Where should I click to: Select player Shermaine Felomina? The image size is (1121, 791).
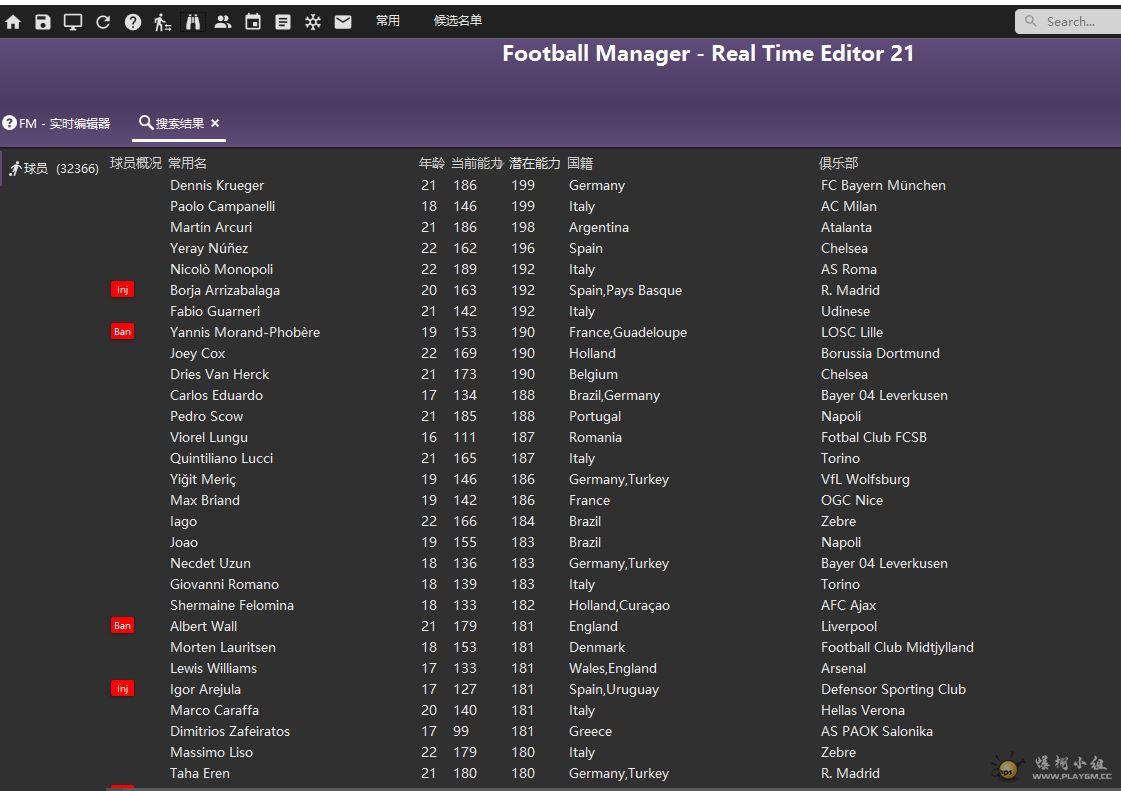(232, 605)
